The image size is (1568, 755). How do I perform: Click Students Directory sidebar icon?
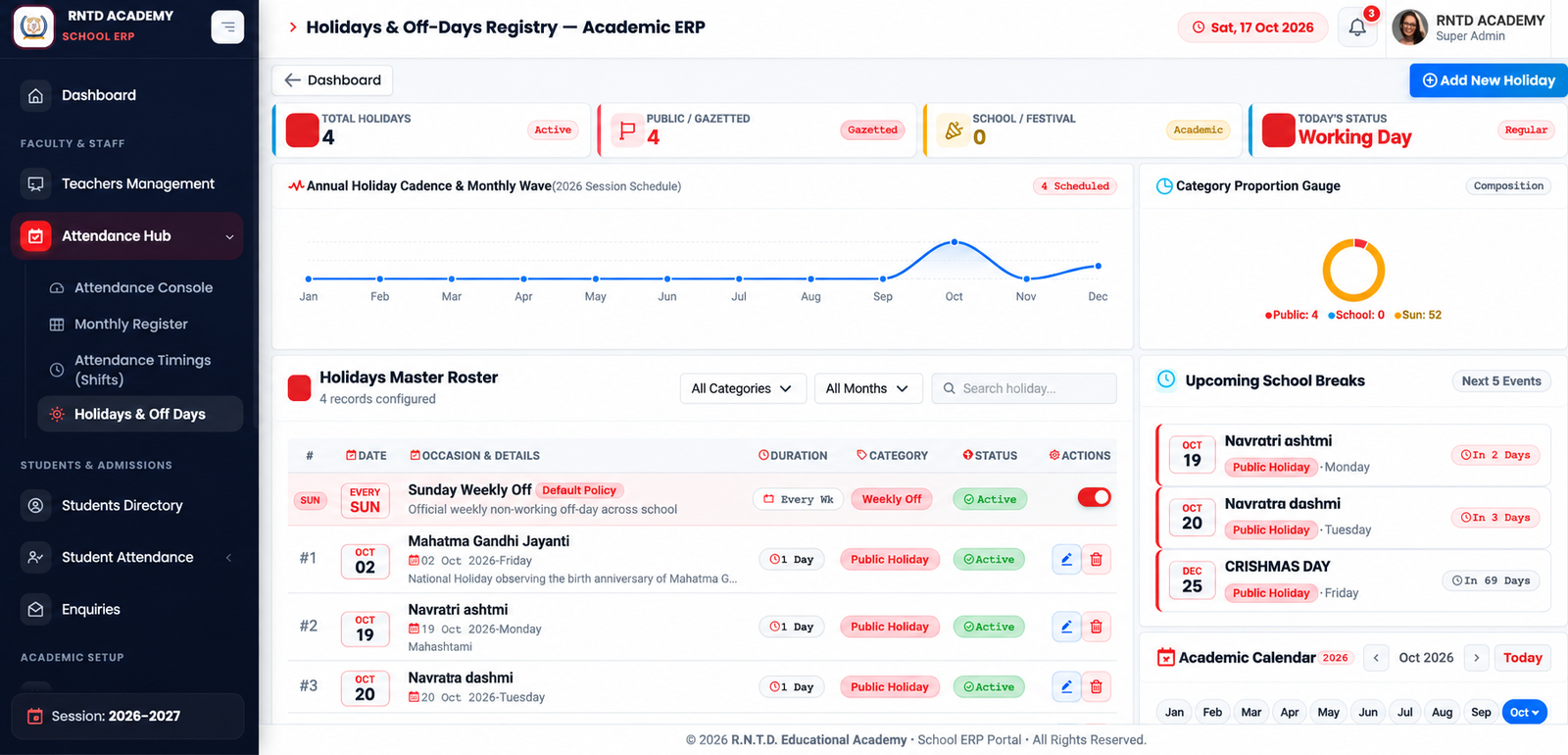pos(36,505)
